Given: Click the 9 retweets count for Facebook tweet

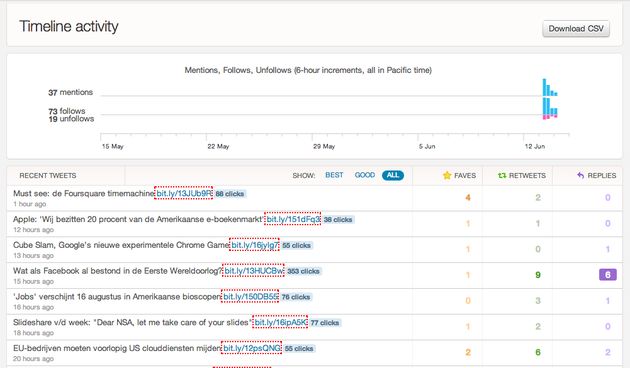Looking at the screenshot, I should pyautogui.click(x=538, y=275).
